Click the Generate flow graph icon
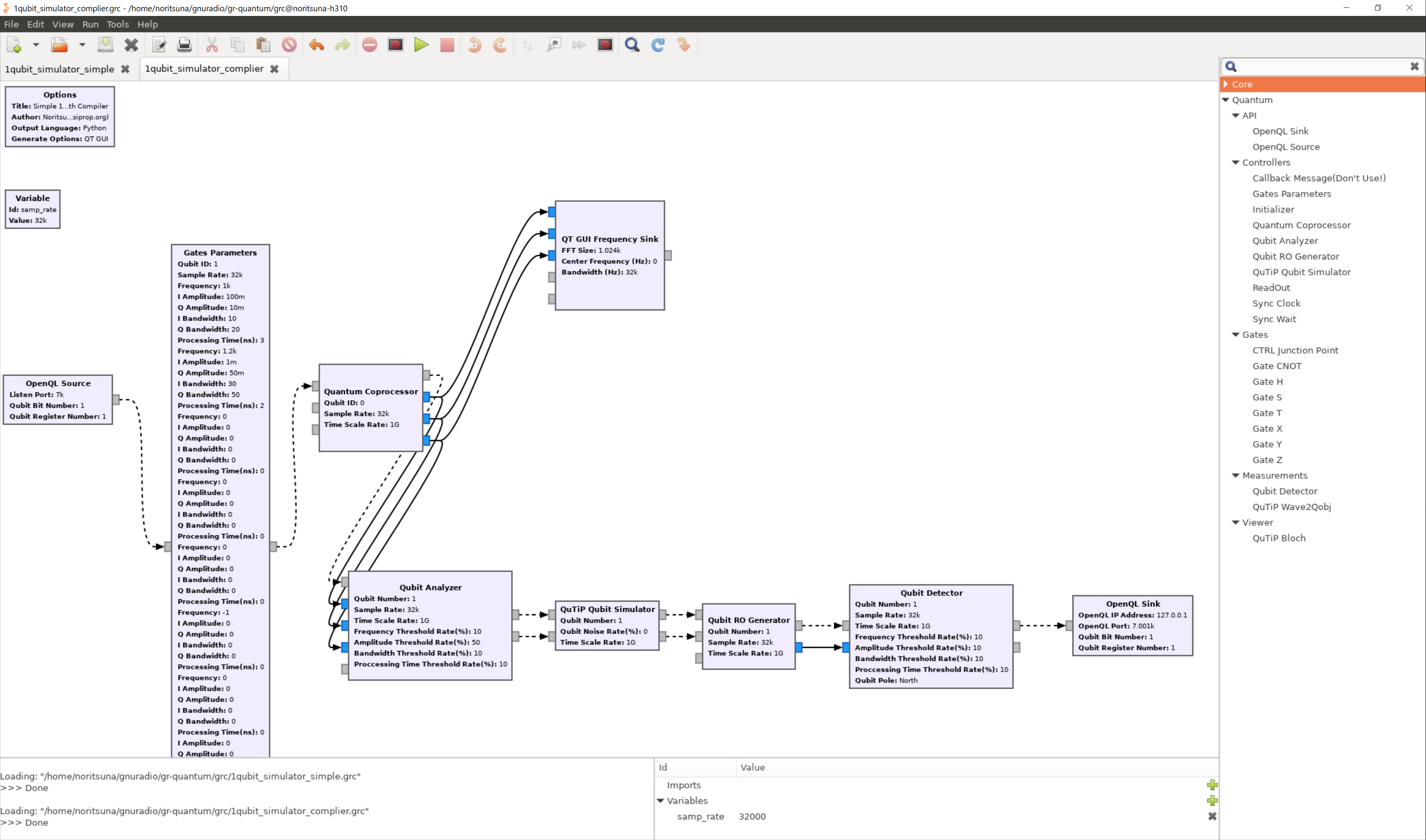1426x840 pixels. [395, 45]
